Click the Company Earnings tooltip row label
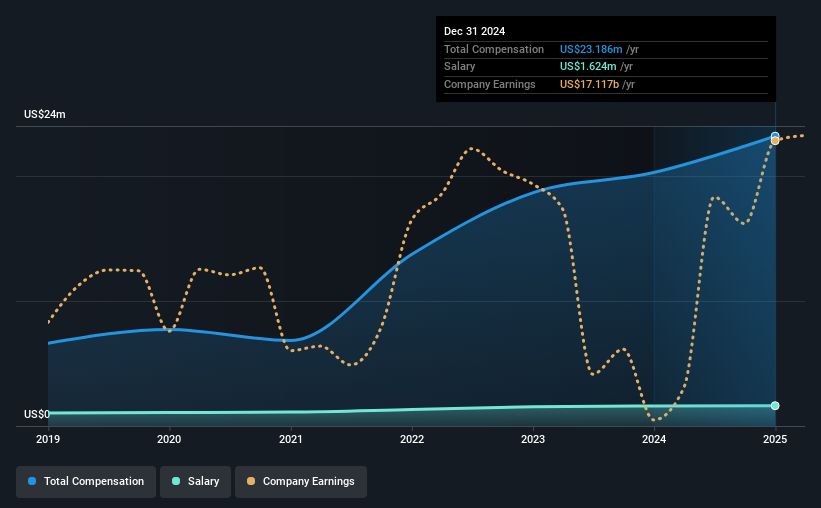The image size is (821, 508). point(490,84)
